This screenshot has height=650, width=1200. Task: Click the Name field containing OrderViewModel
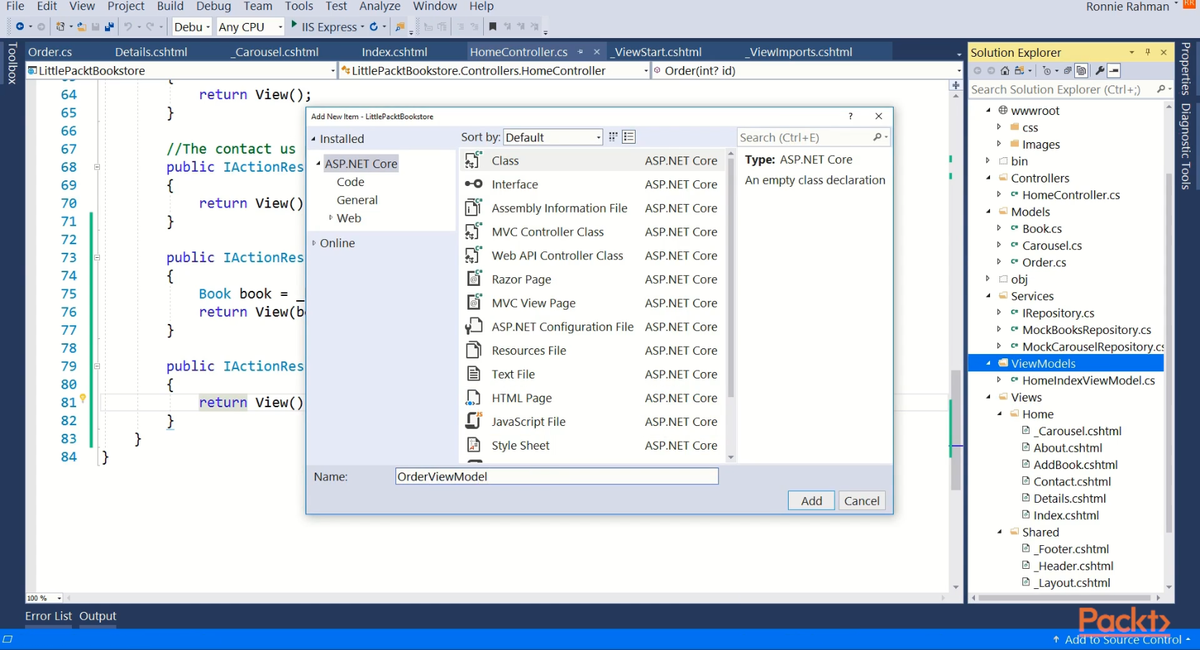click(556, 476)
